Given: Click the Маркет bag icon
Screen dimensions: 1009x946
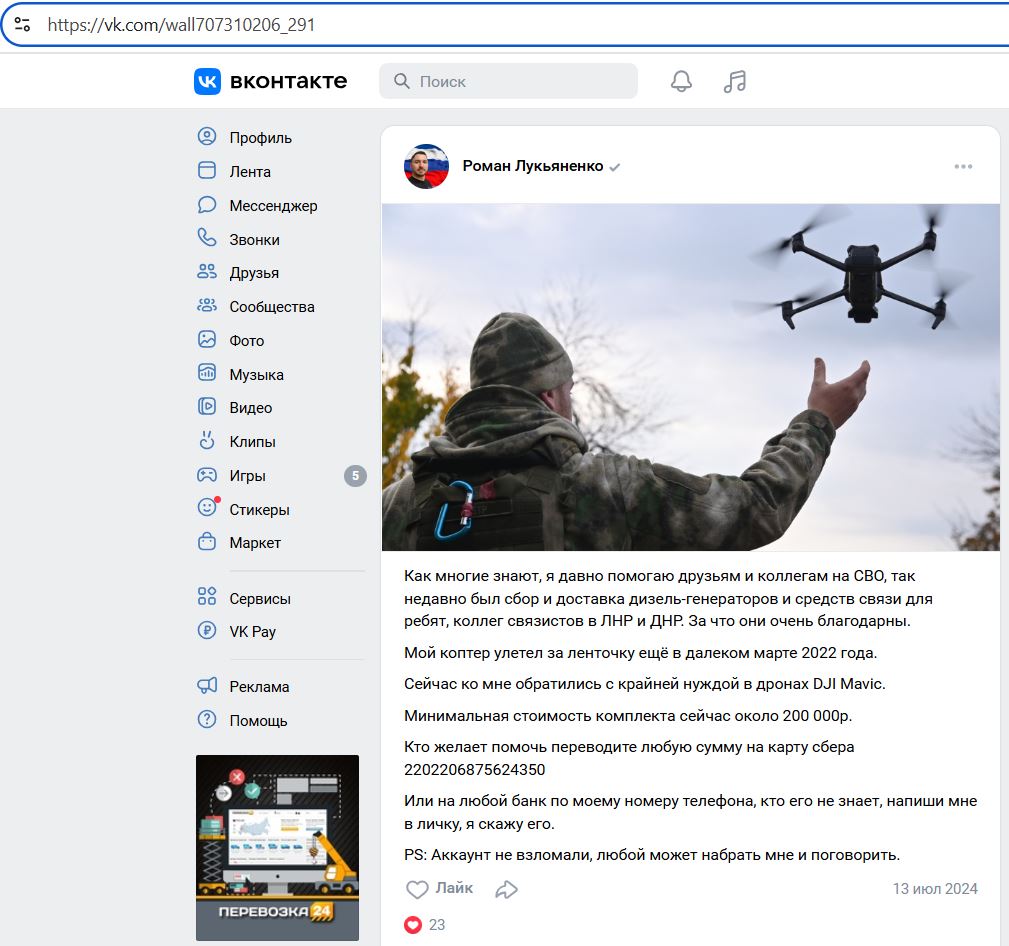Looking at the screenshot, I should pyautogui.click(x=207, y=541).
